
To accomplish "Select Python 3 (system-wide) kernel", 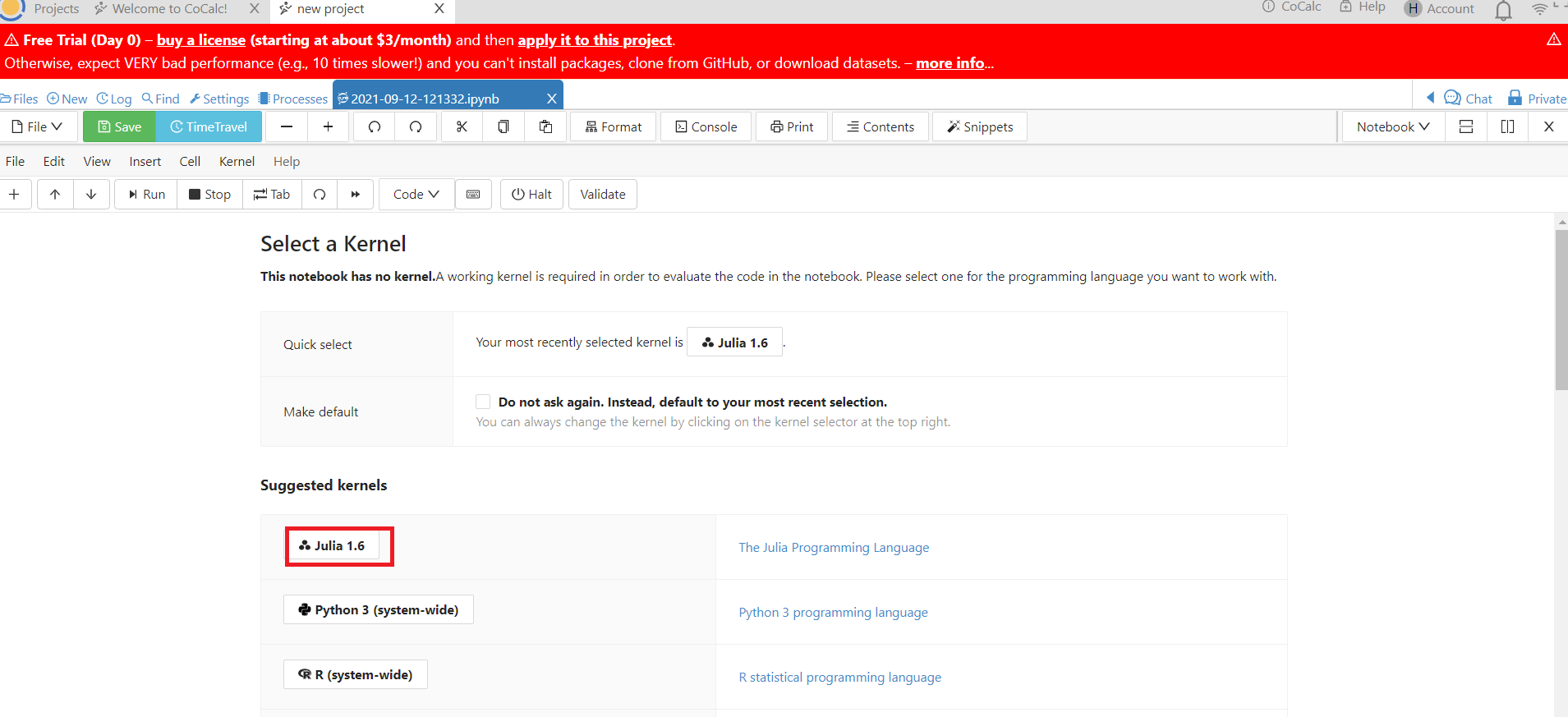I will click(x=379, y=609).
